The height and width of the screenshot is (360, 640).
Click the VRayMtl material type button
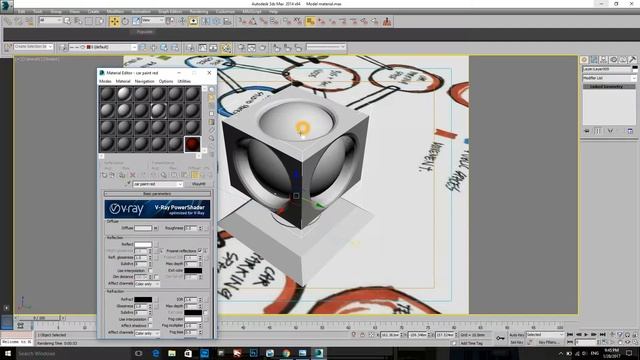coord(198,184)
